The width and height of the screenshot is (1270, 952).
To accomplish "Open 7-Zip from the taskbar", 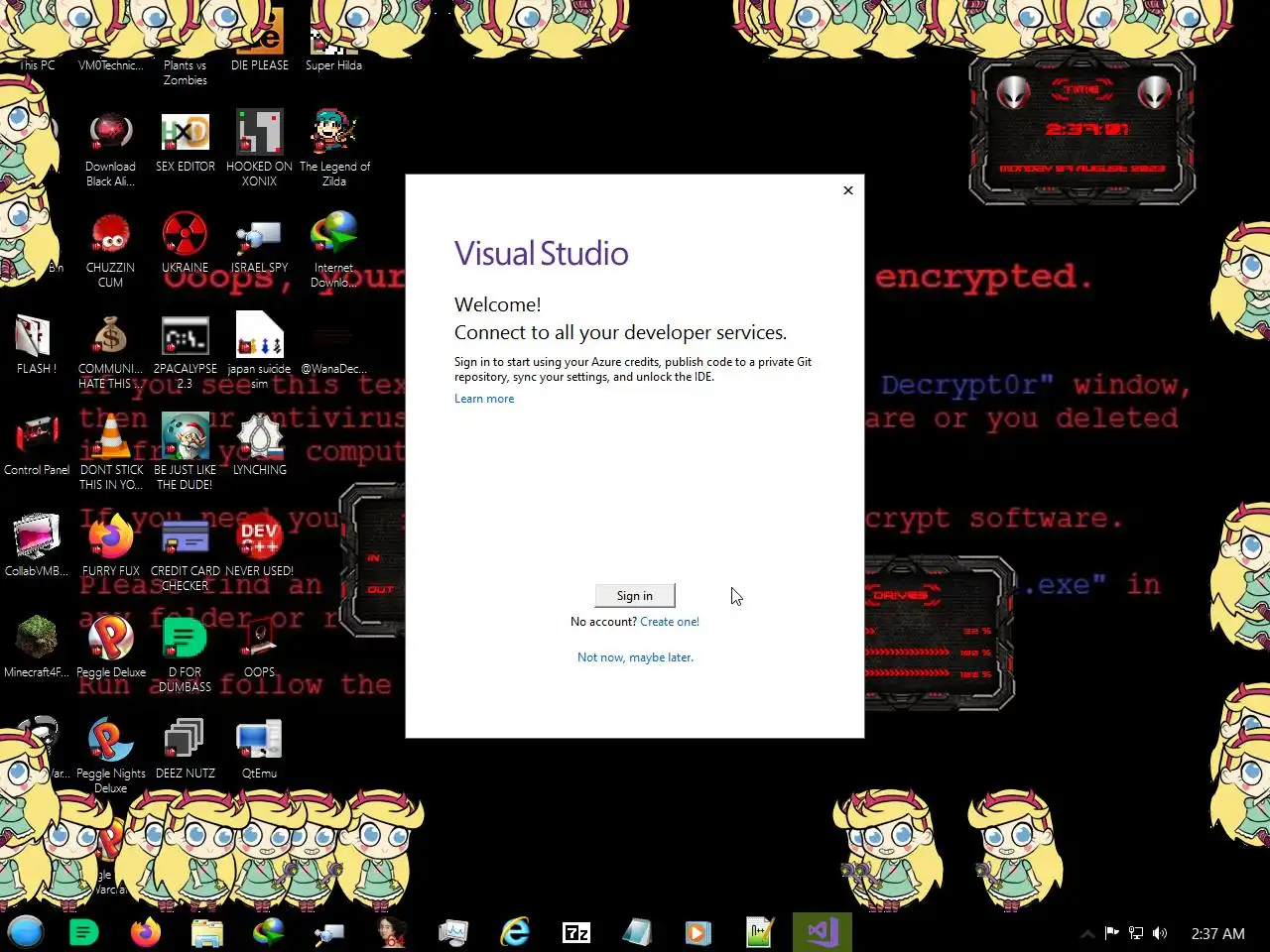I will coord(576,932).
